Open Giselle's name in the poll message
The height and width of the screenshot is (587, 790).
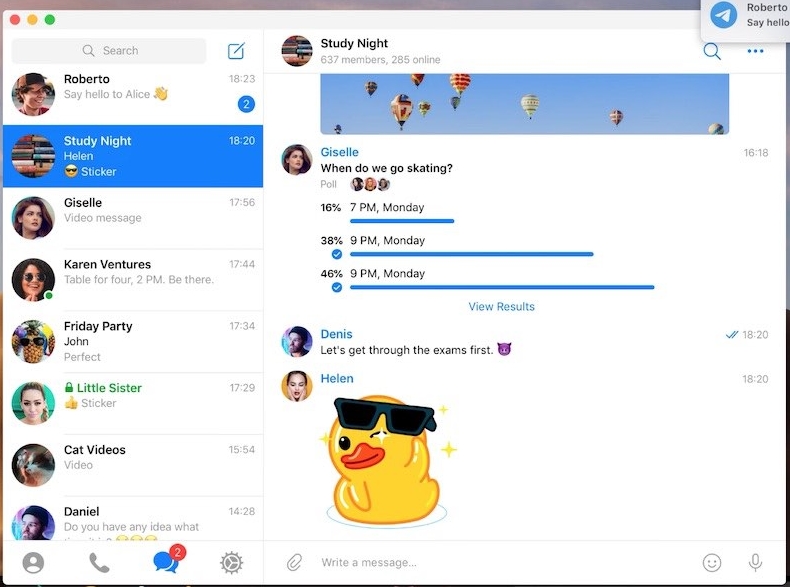[339, 152]
